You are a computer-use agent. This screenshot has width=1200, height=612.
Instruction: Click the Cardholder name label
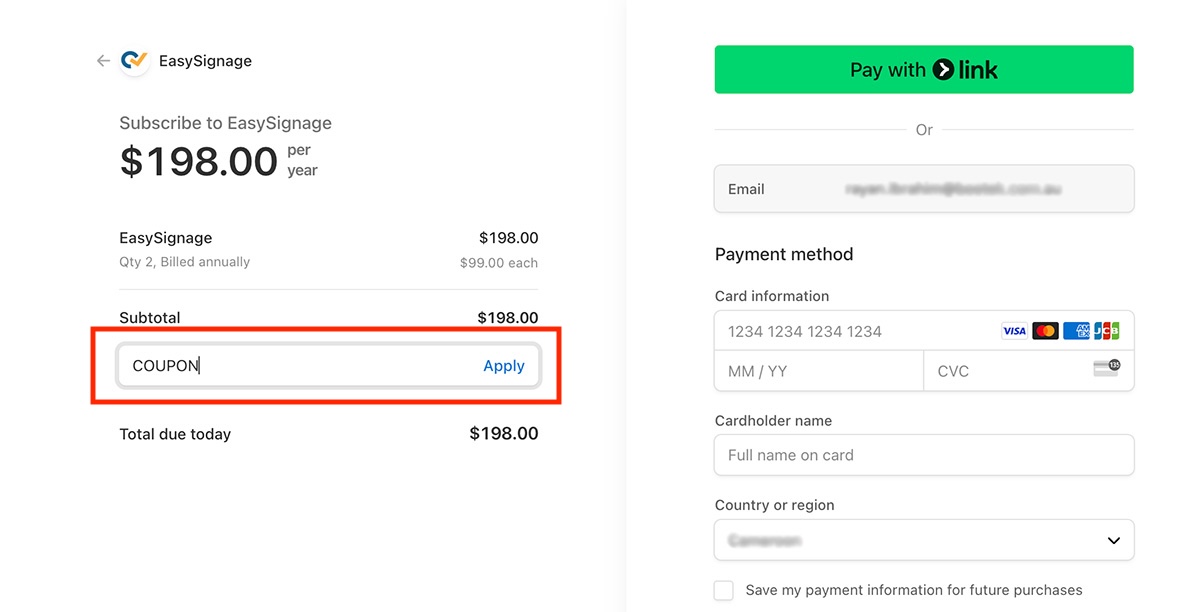coord(773,421)
